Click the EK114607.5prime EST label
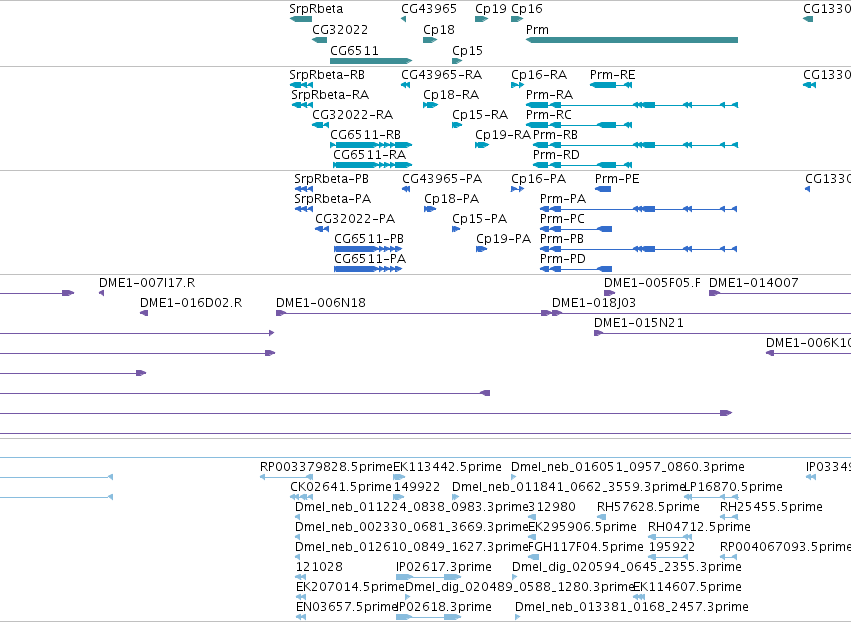 687,587
